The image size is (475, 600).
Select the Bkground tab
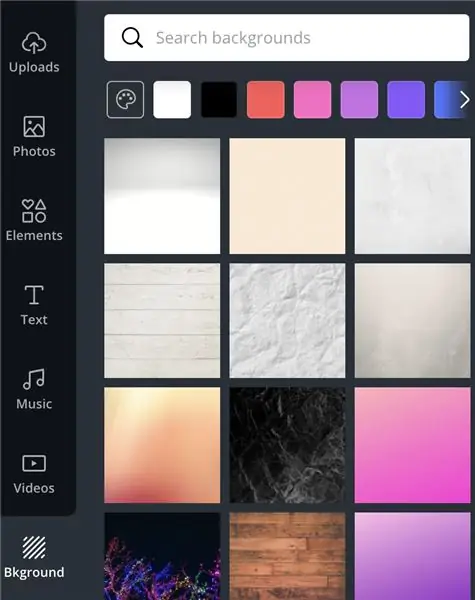34,558
